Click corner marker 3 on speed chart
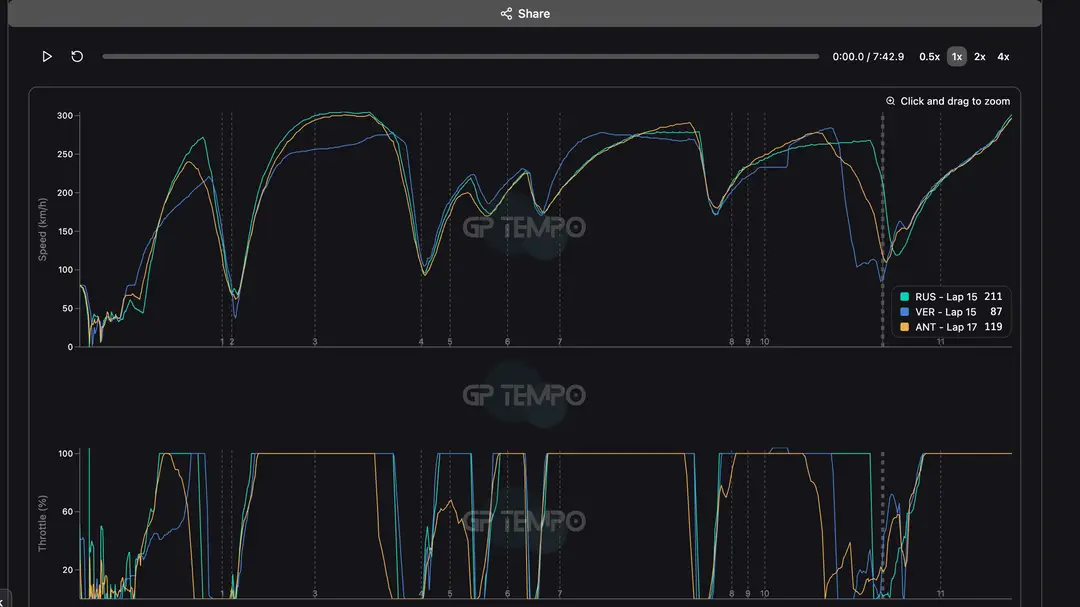Screen dimensions: 1080x607 click(315, 342)
